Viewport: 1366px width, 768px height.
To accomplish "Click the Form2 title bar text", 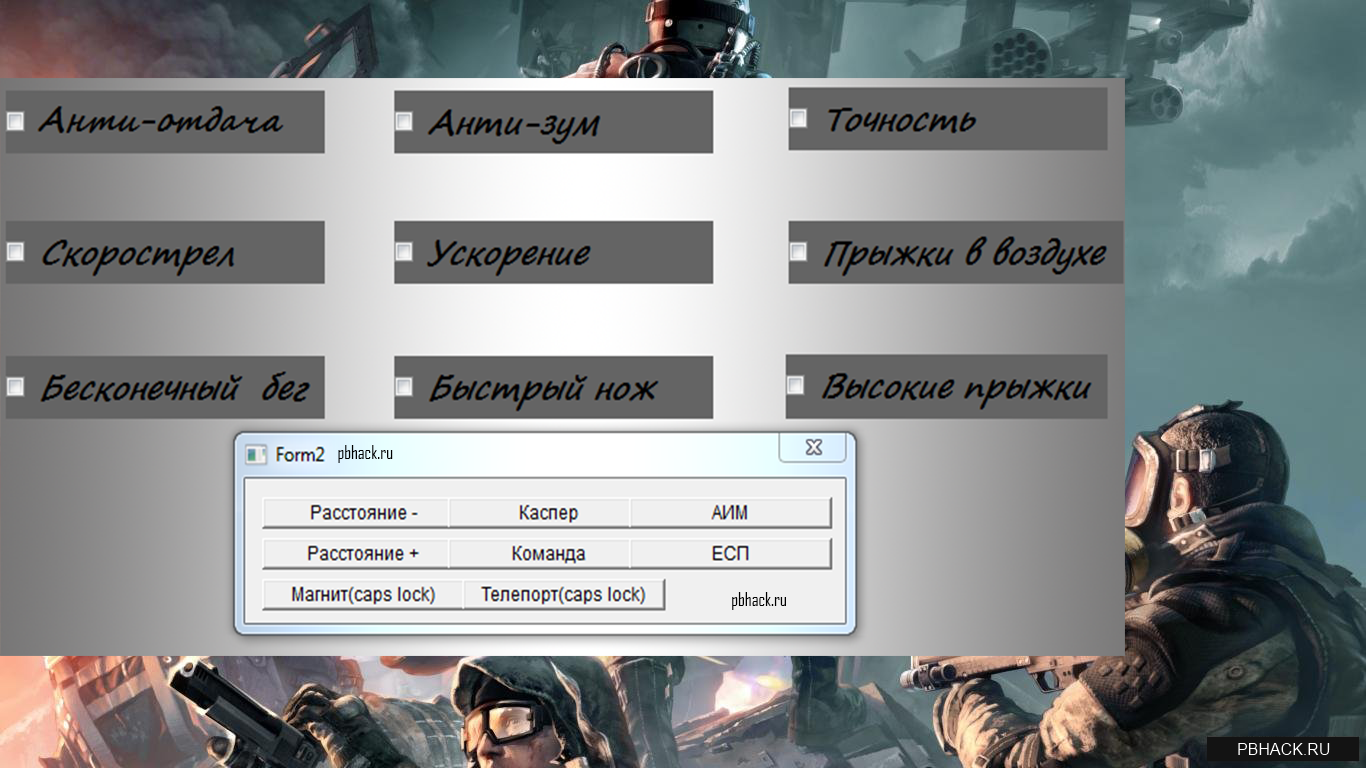I will click(x=300, y=455).
